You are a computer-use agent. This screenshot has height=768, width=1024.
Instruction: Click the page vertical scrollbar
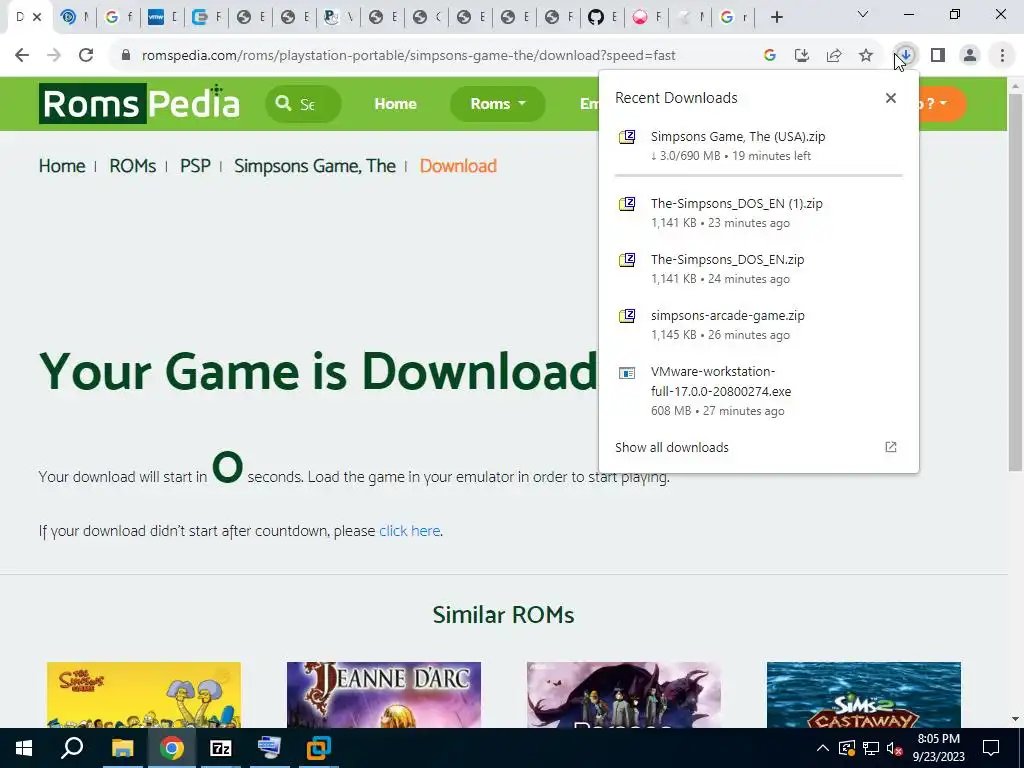(x=1016, y=282)
